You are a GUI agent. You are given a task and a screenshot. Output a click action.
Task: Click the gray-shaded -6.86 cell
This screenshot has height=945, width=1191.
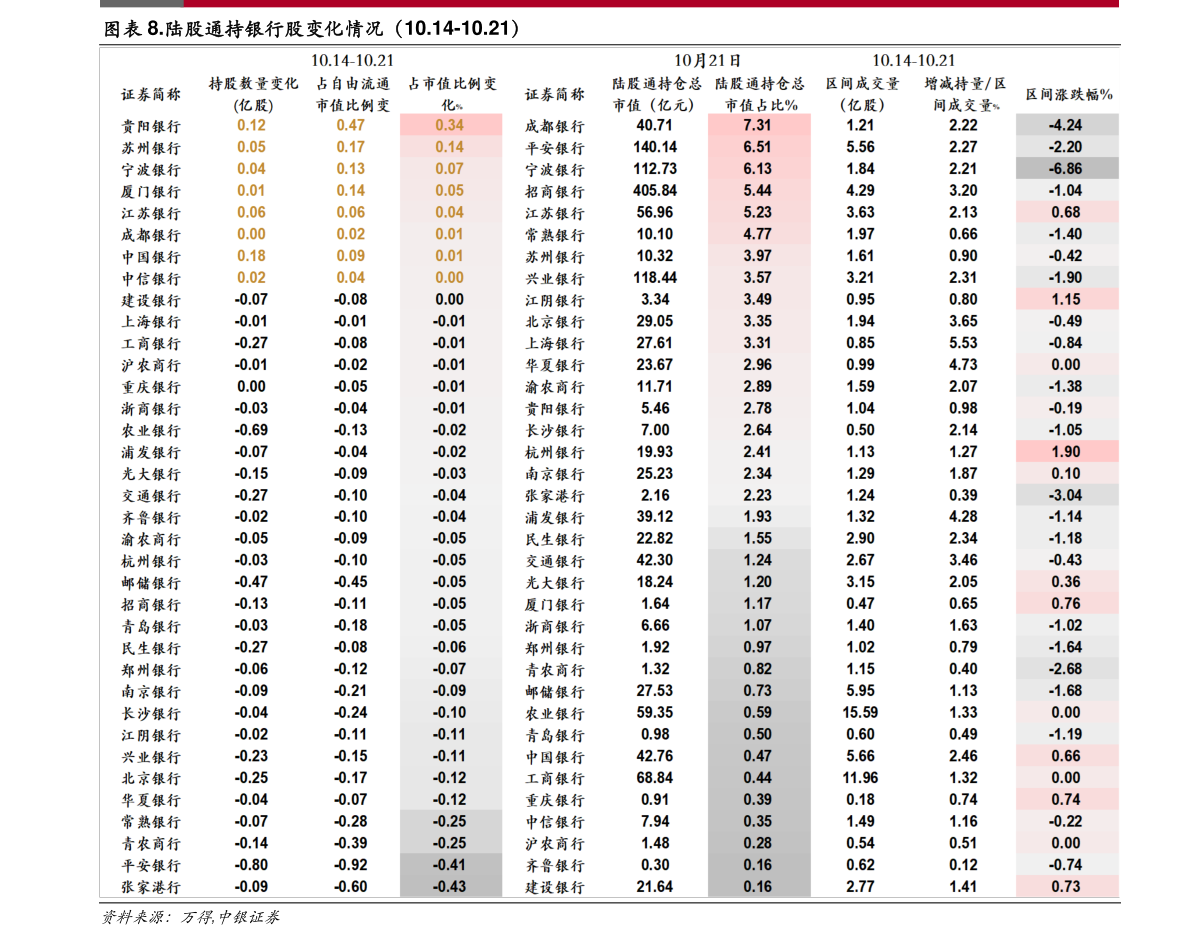click(1066, 169)
